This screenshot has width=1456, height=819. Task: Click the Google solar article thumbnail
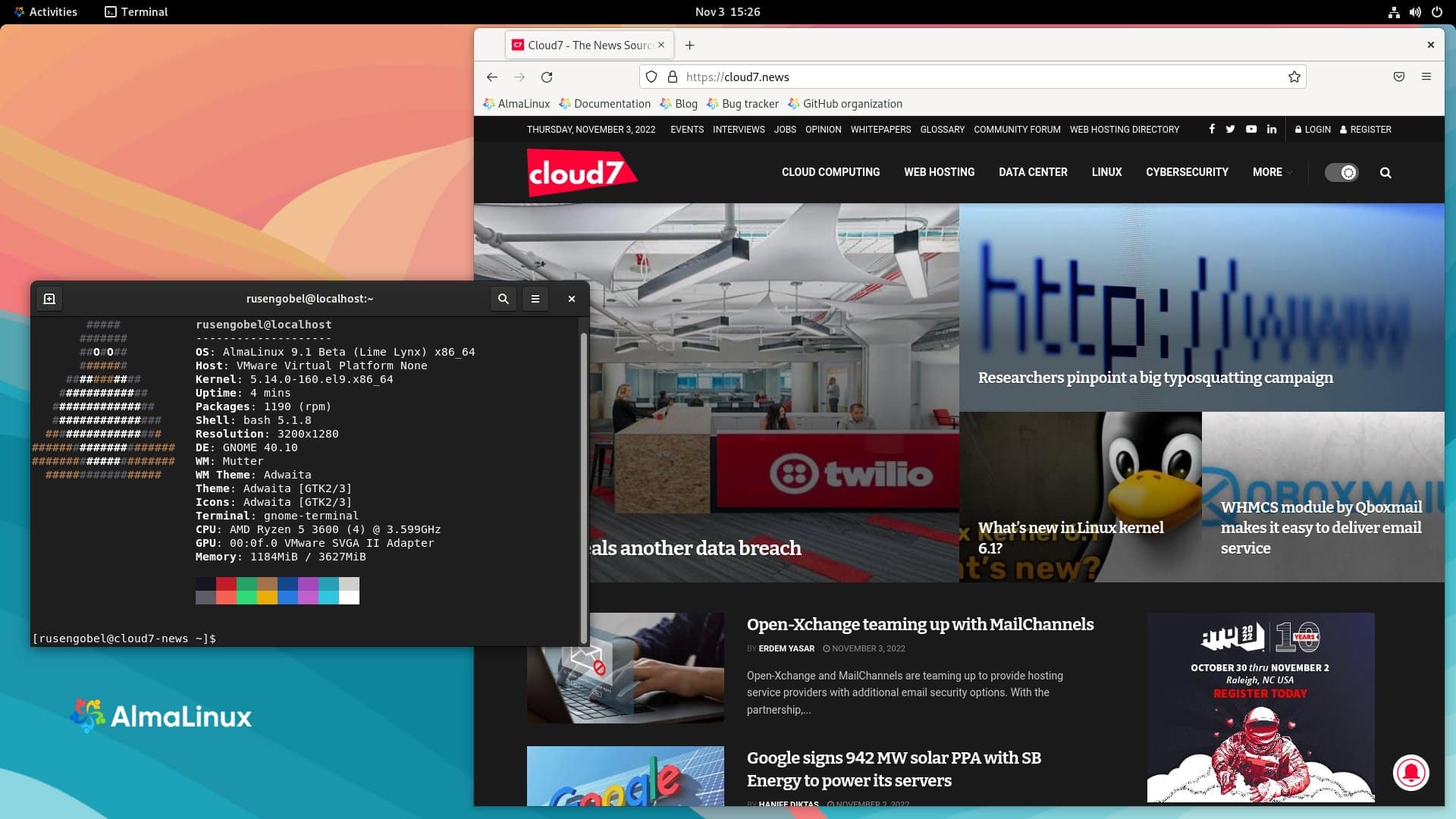[625, 776]
